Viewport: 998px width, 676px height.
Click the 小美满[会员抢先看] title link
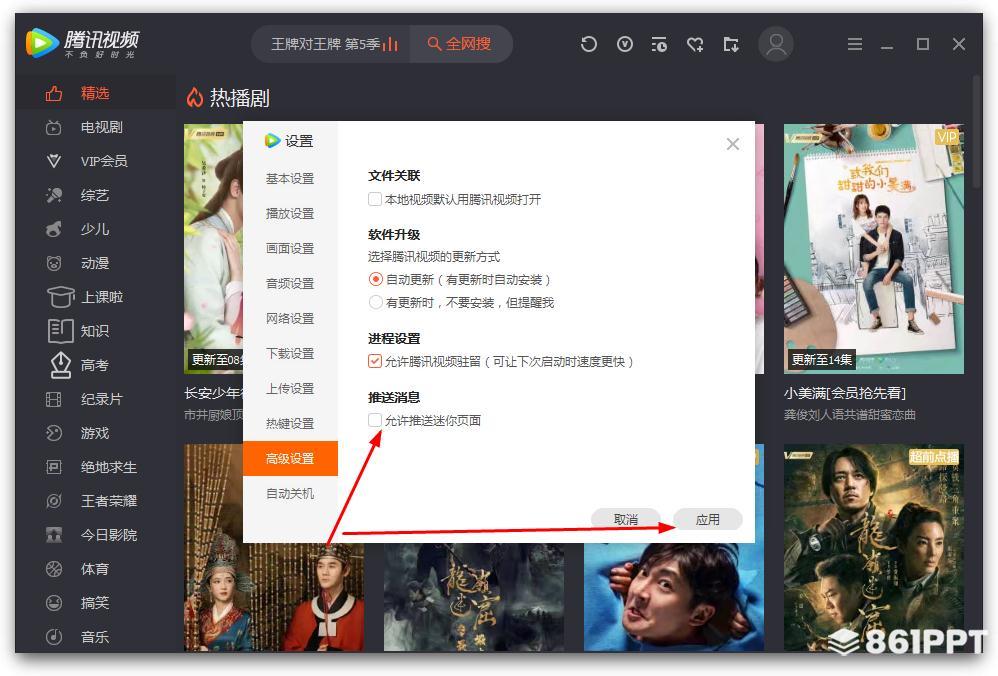tap(845, 393)
